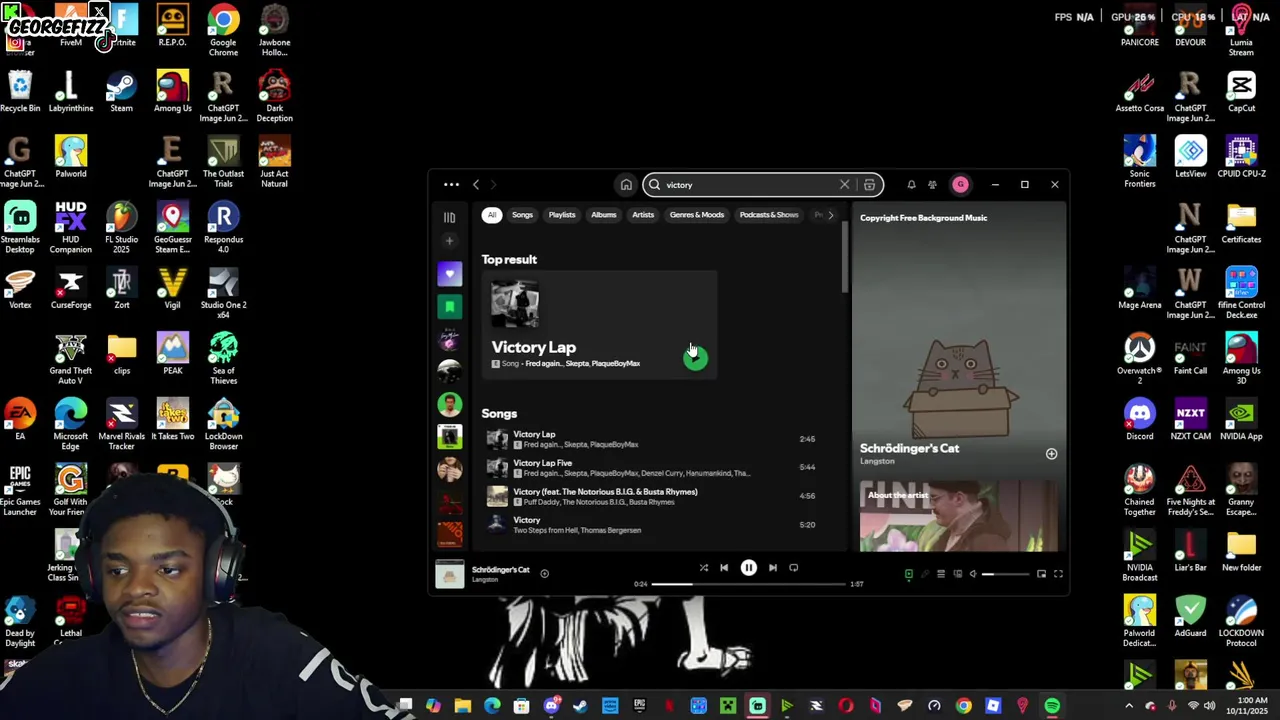1280x720 pixels.
Task: Select the 'Playlists' filter chip
Action: click(x=562, y=215)
